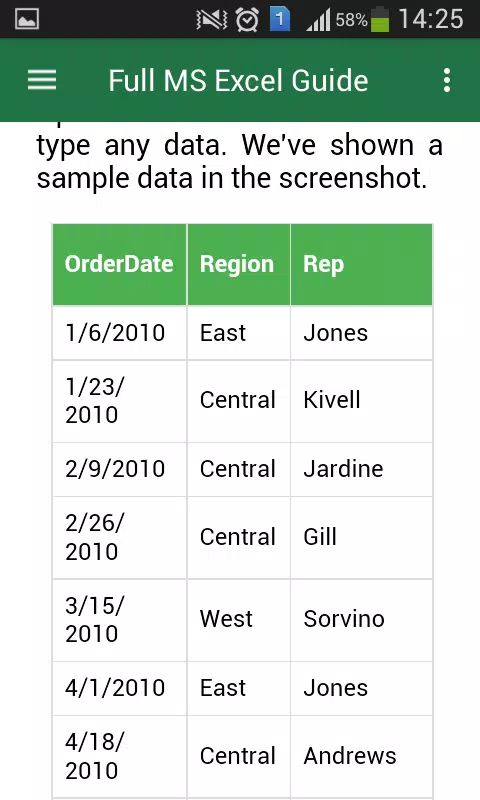This screenshot has height=800, width=480.
Task: Tap the Gill rep cell
Action: (362, 537)
